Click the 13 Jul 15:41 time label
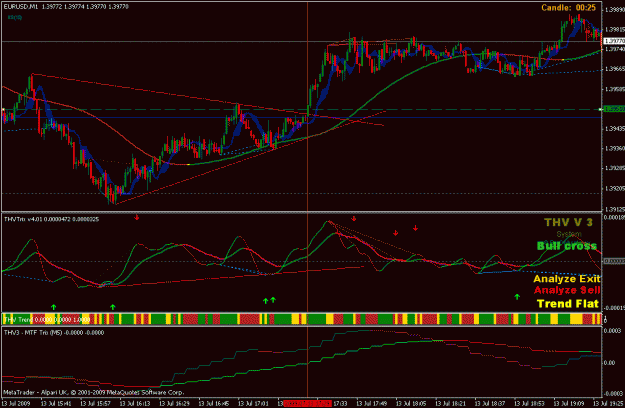Screen dimensions: 625x408 (56, 403)
